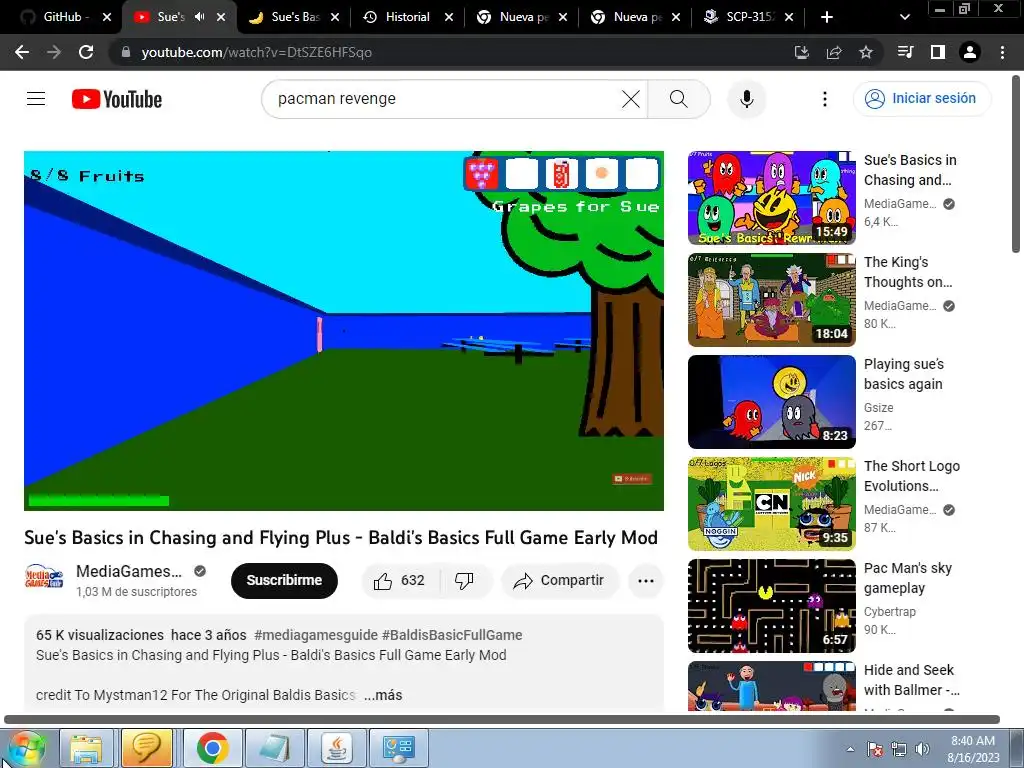Image resolution: width=1024 pixels, height=768 pixels.
Task: Click the vertical page scrollbar
Action: click(1016, 163)
